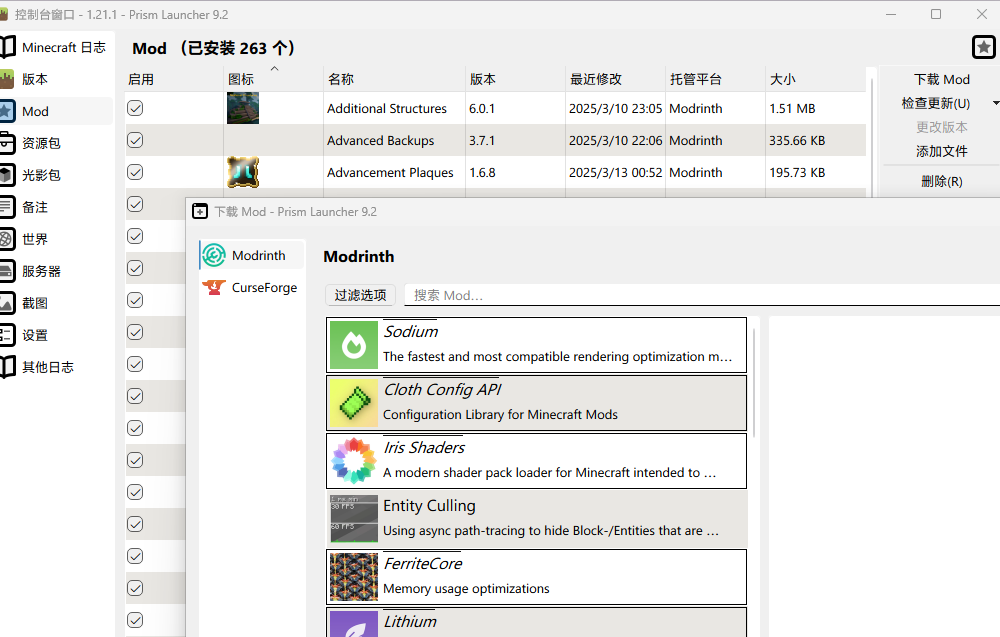Click the 更改版本 button
Image resolution: width=1000 pixels, height=637 pixels.
pos(941,127)
